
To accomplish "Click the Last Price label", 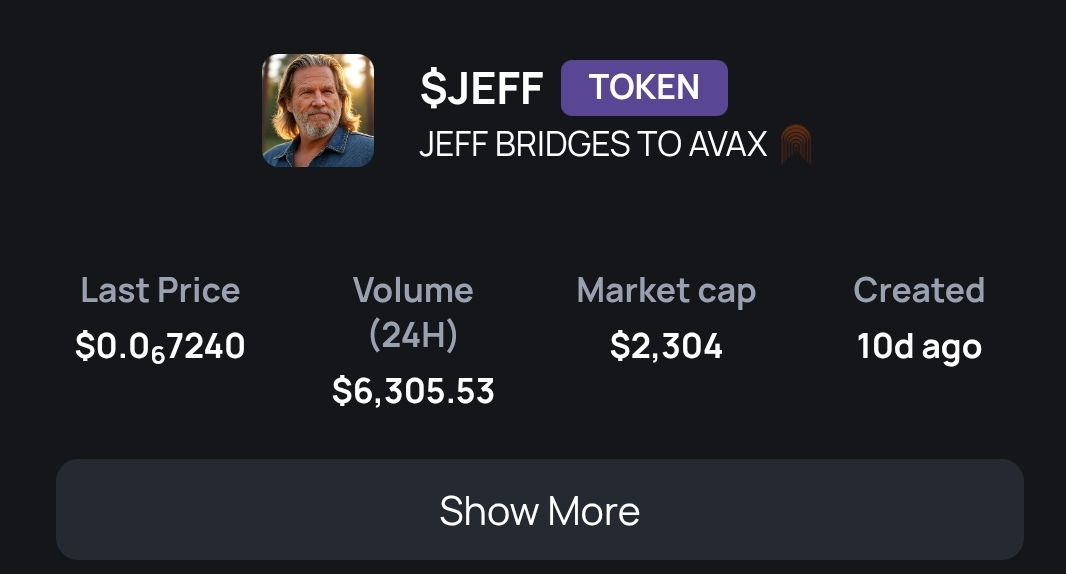I will (160, 290).
